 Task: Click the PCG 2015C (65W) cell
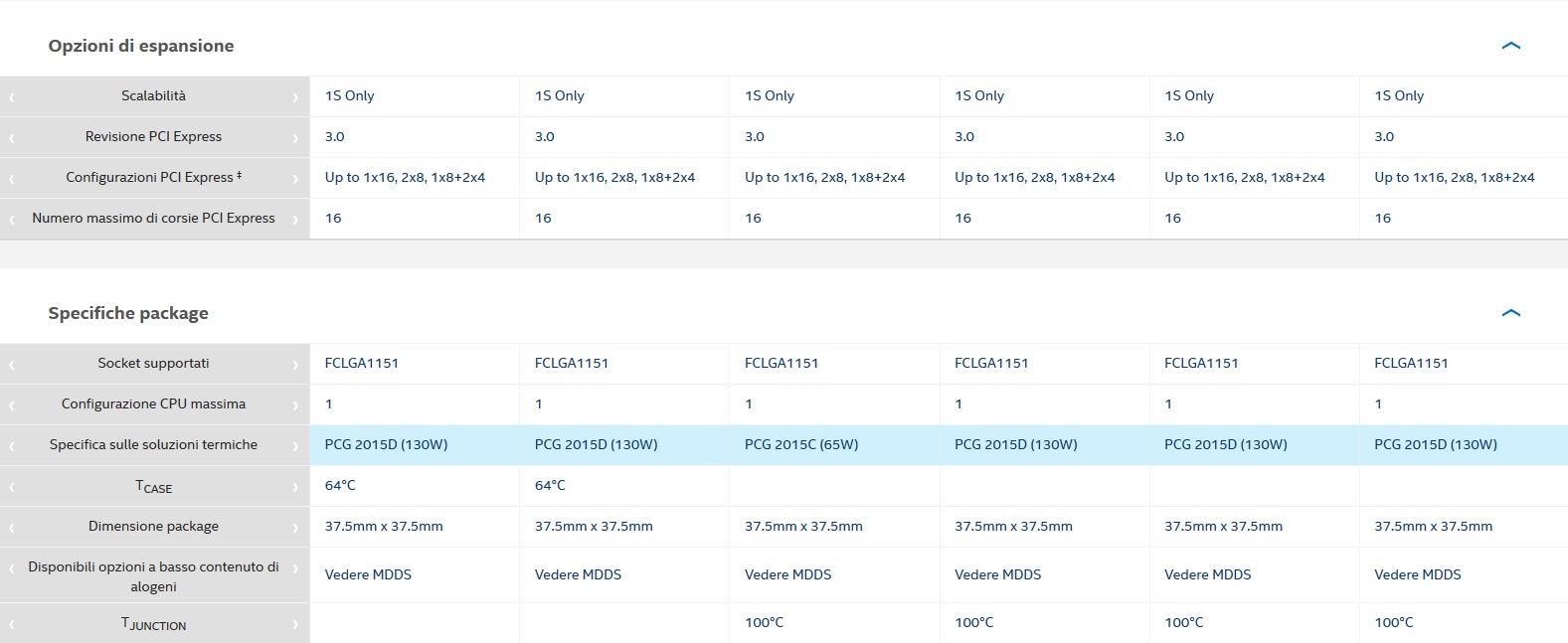click(800, 444)
